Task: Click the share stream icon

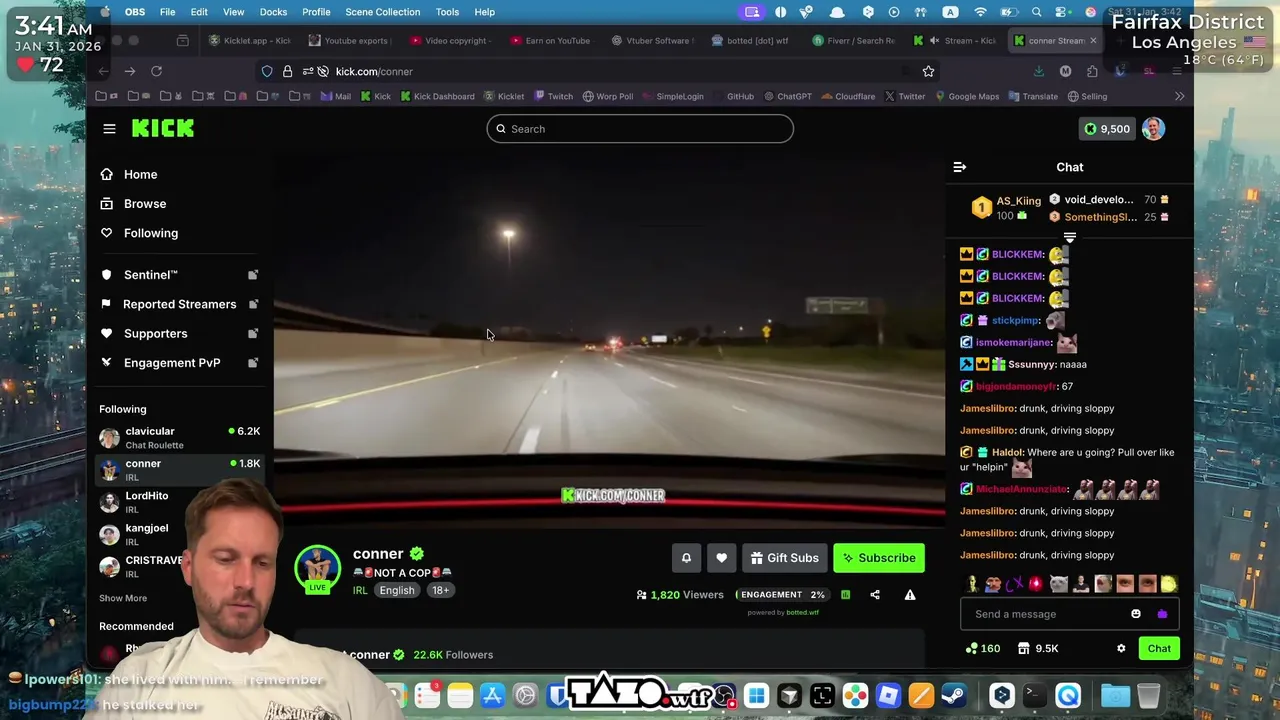Action: 875,595
